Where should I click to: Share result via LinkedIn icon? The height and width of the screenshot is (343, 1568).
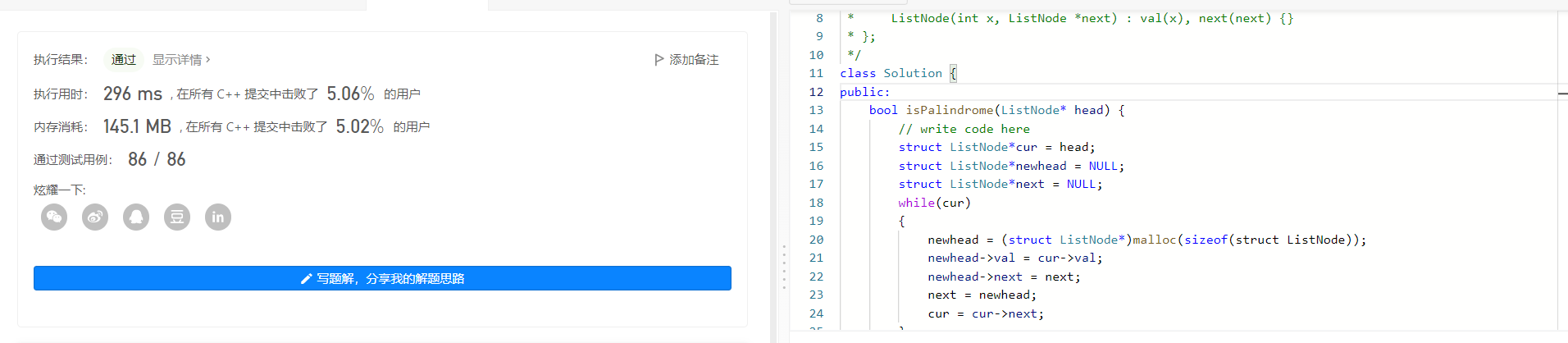pyautogui.click(x=218, y=217)
